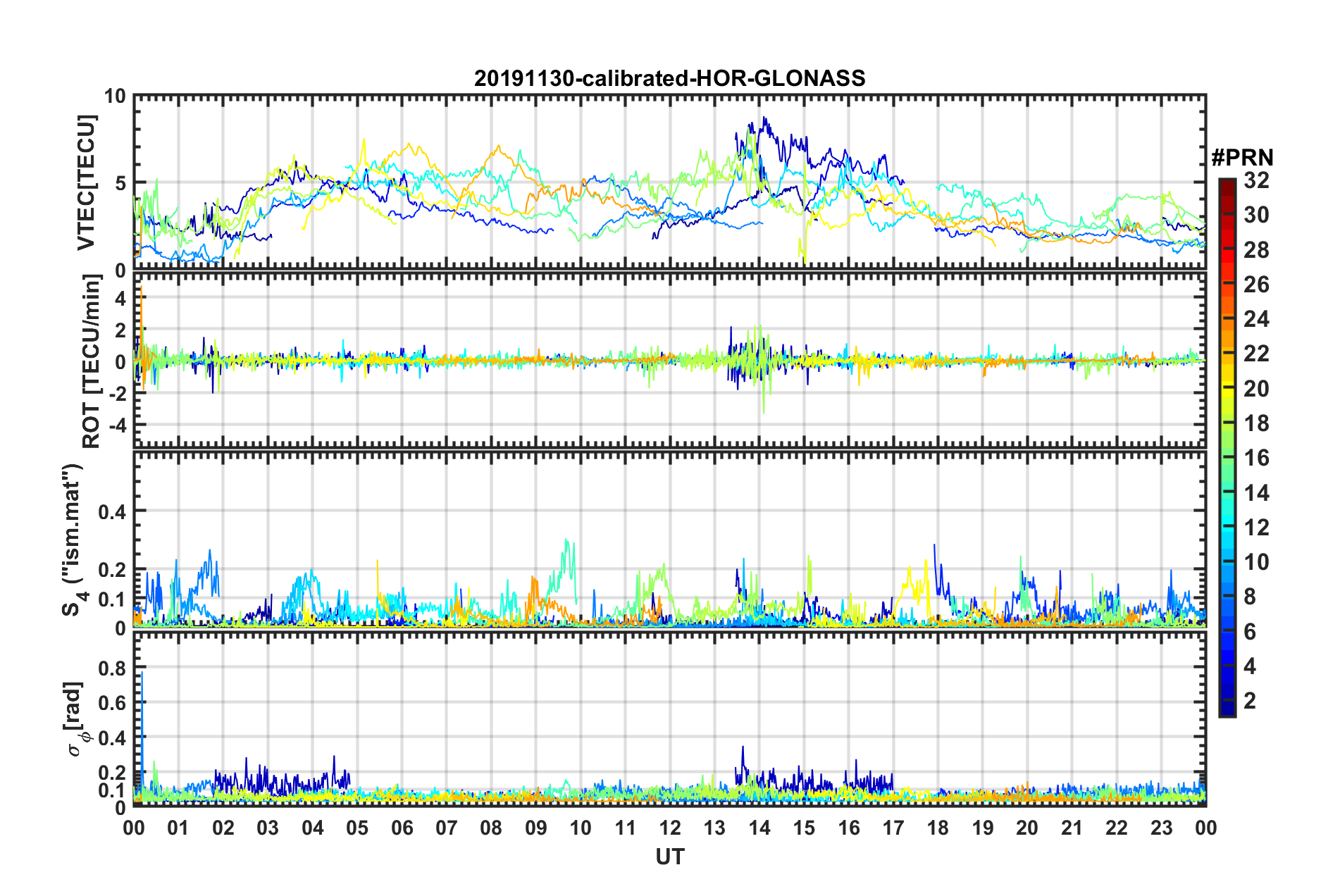Click the green section of colorbar near 16
The height and width of the screenshot is (896, 1340).
click(1227, 458)
